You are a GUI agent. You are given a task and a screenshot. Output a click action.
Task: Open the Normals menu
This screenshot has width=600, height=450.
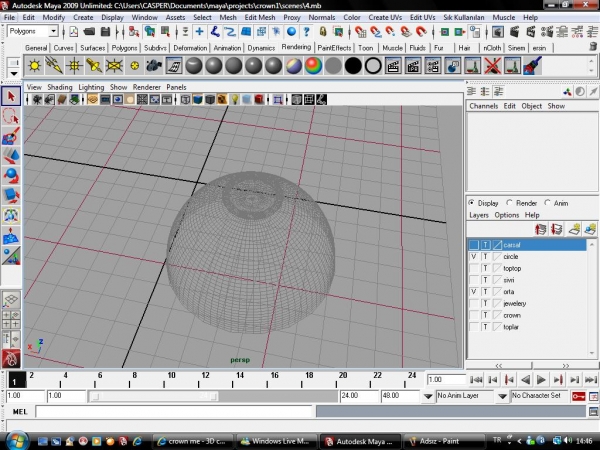tap(322, 18)
